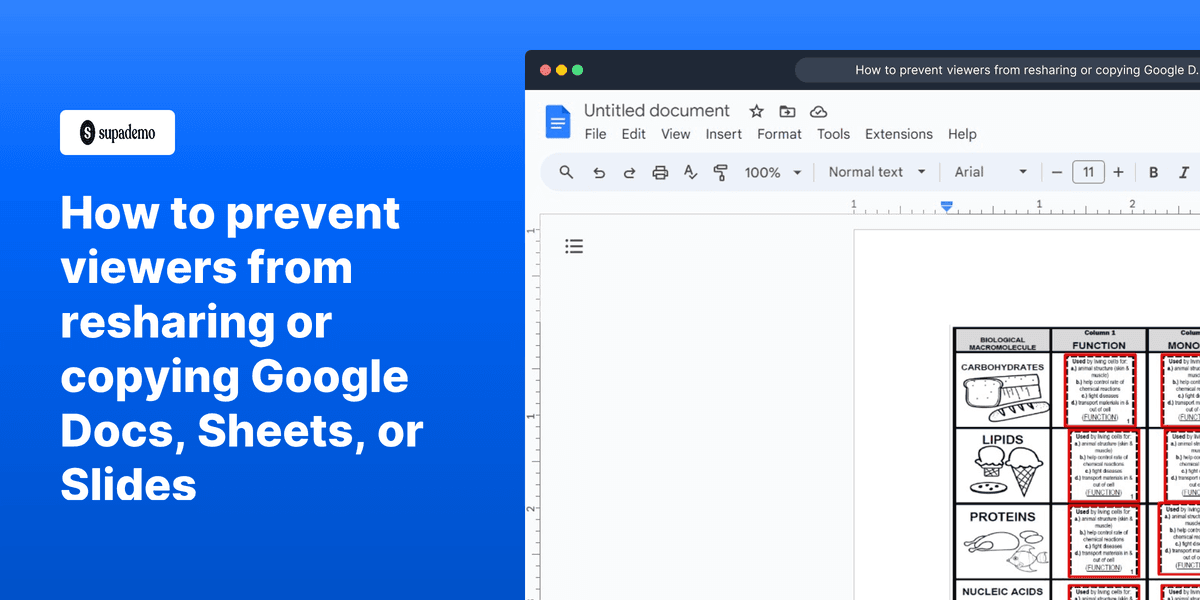The height and width of the screenshot is (600, 1200).
Task: Click the Google Docs logo icon
Action: click(x=557, y=121)
